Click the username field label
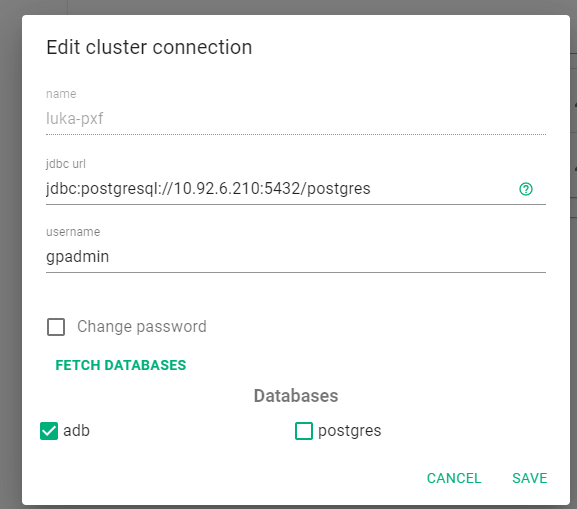 pyautogui.click(x=73, y=232)
